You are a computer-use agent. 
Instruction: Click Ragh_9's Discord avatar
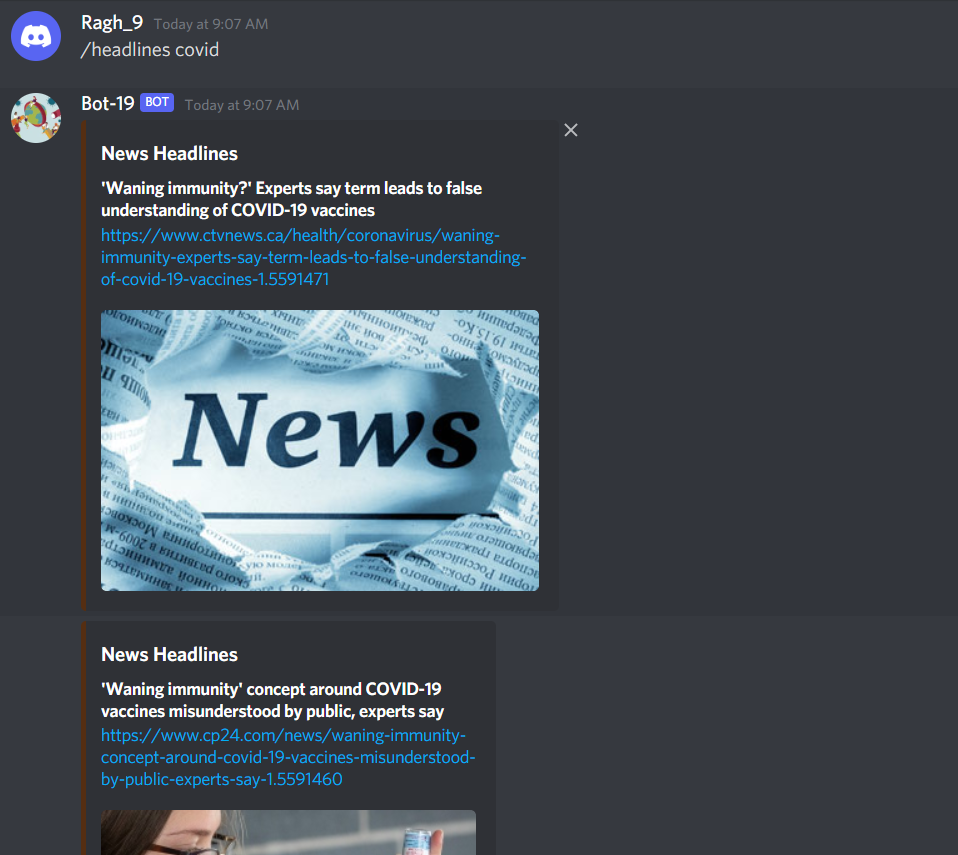36,36
